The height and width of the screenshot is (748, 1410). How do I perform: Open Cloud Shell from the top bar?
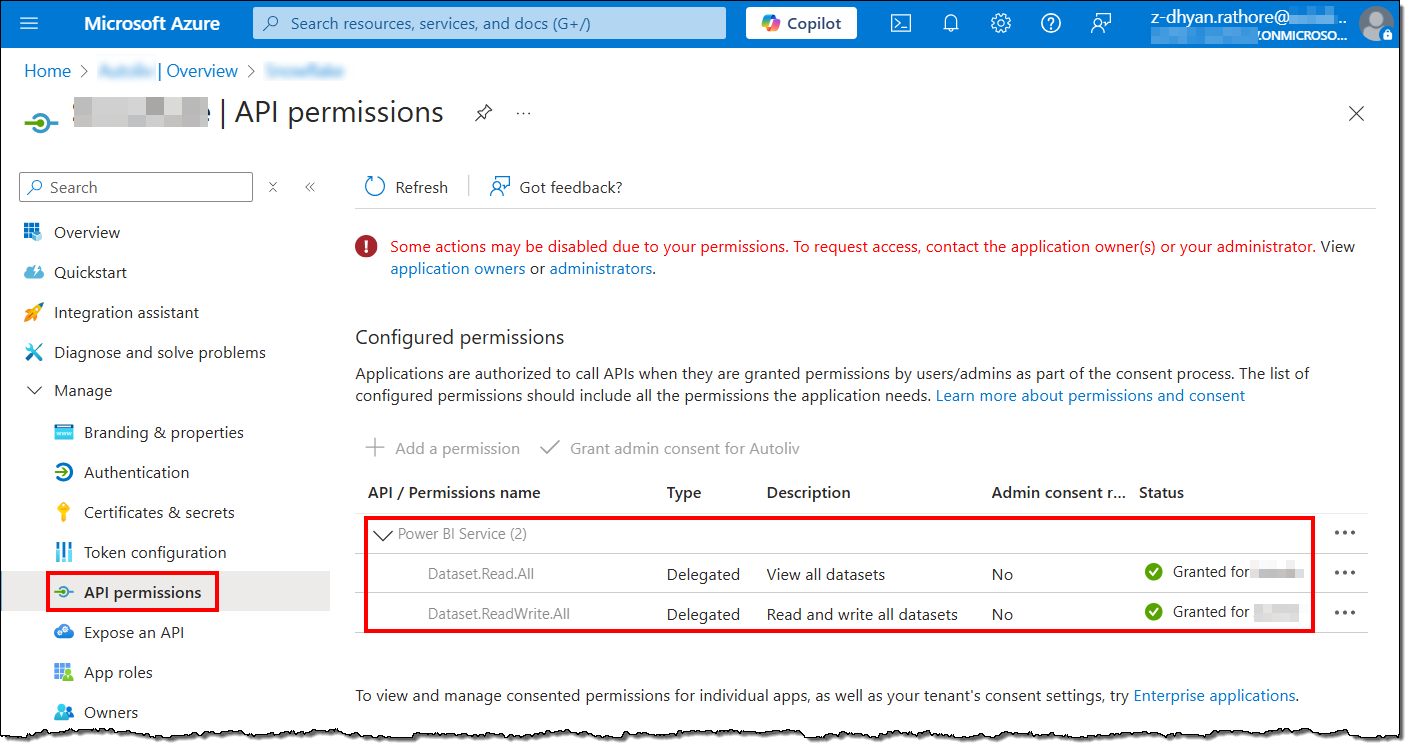pyautogui.click(x=900, y=23)
